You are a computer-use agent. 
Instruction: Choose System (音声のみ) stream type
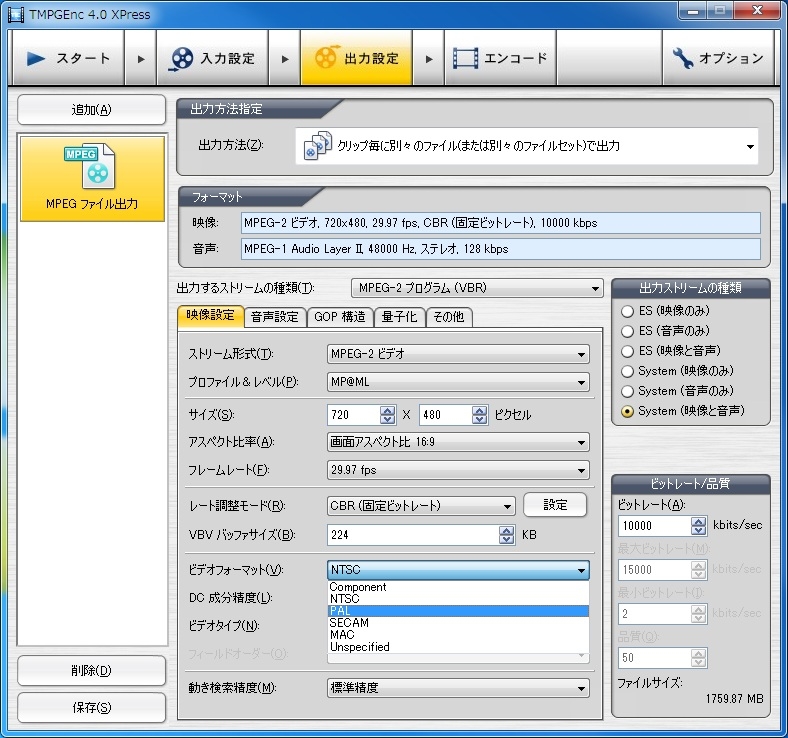click(x=628, y=391)
